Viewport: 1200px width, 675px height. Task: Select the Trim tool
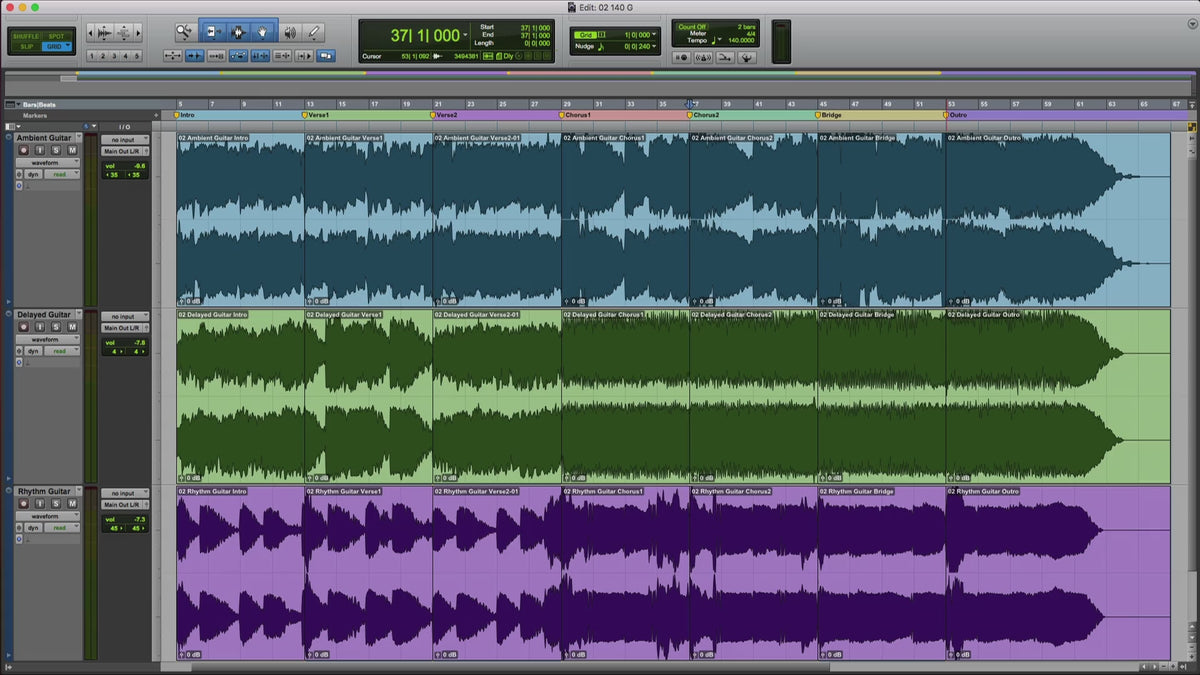pyautogui.click(x=213, y=32)
